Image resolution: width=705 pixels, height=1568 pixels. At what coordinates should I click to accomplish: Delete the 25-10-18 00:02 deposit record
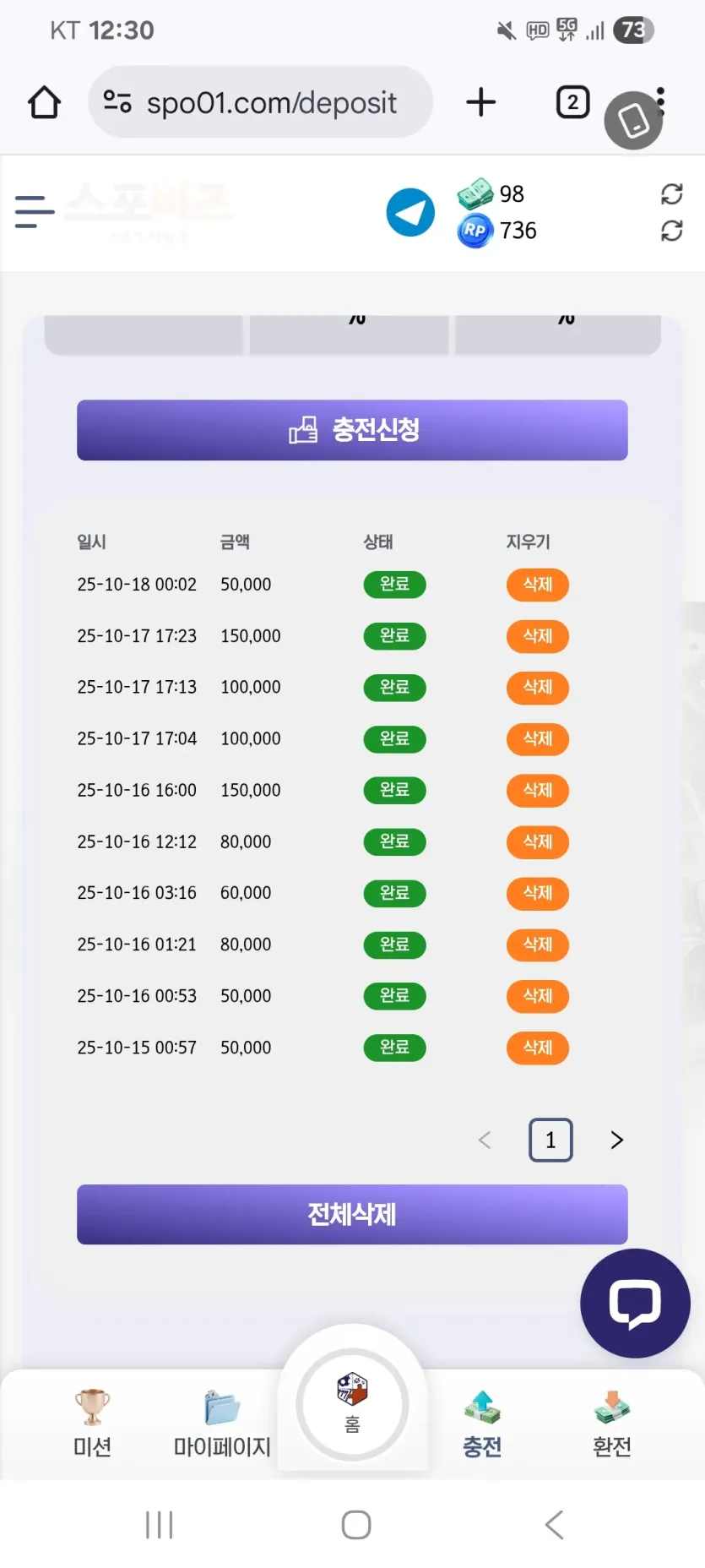pyautogui.click(x=538, y=585)
